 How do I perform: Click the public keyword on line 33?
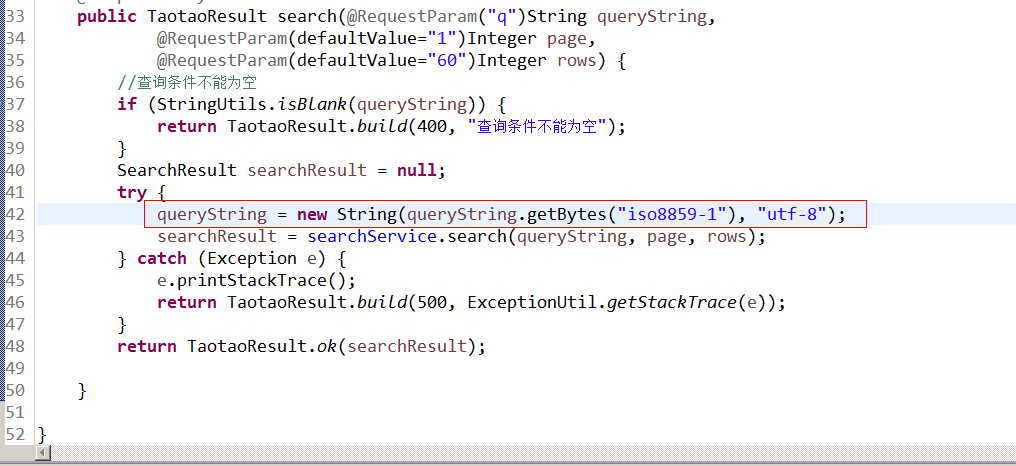coord(107,16)
